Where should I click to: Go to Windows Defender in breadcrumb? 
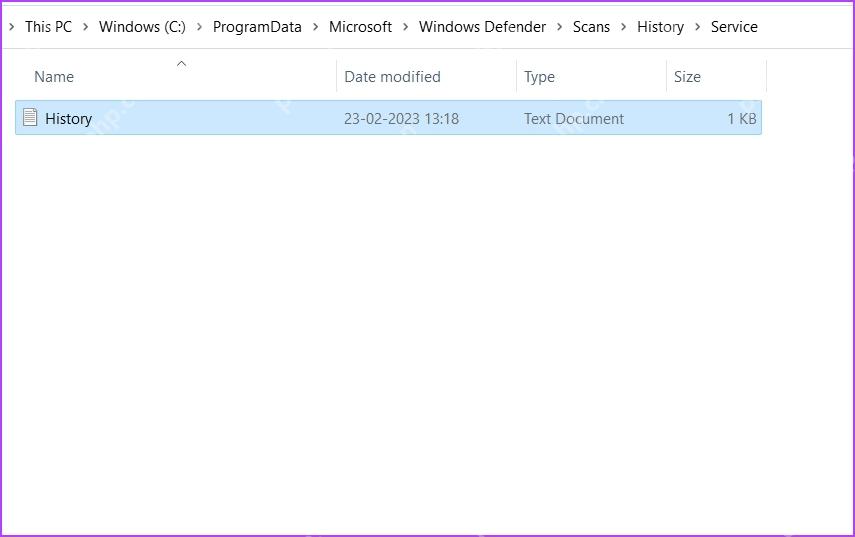(x=482, y=27)
